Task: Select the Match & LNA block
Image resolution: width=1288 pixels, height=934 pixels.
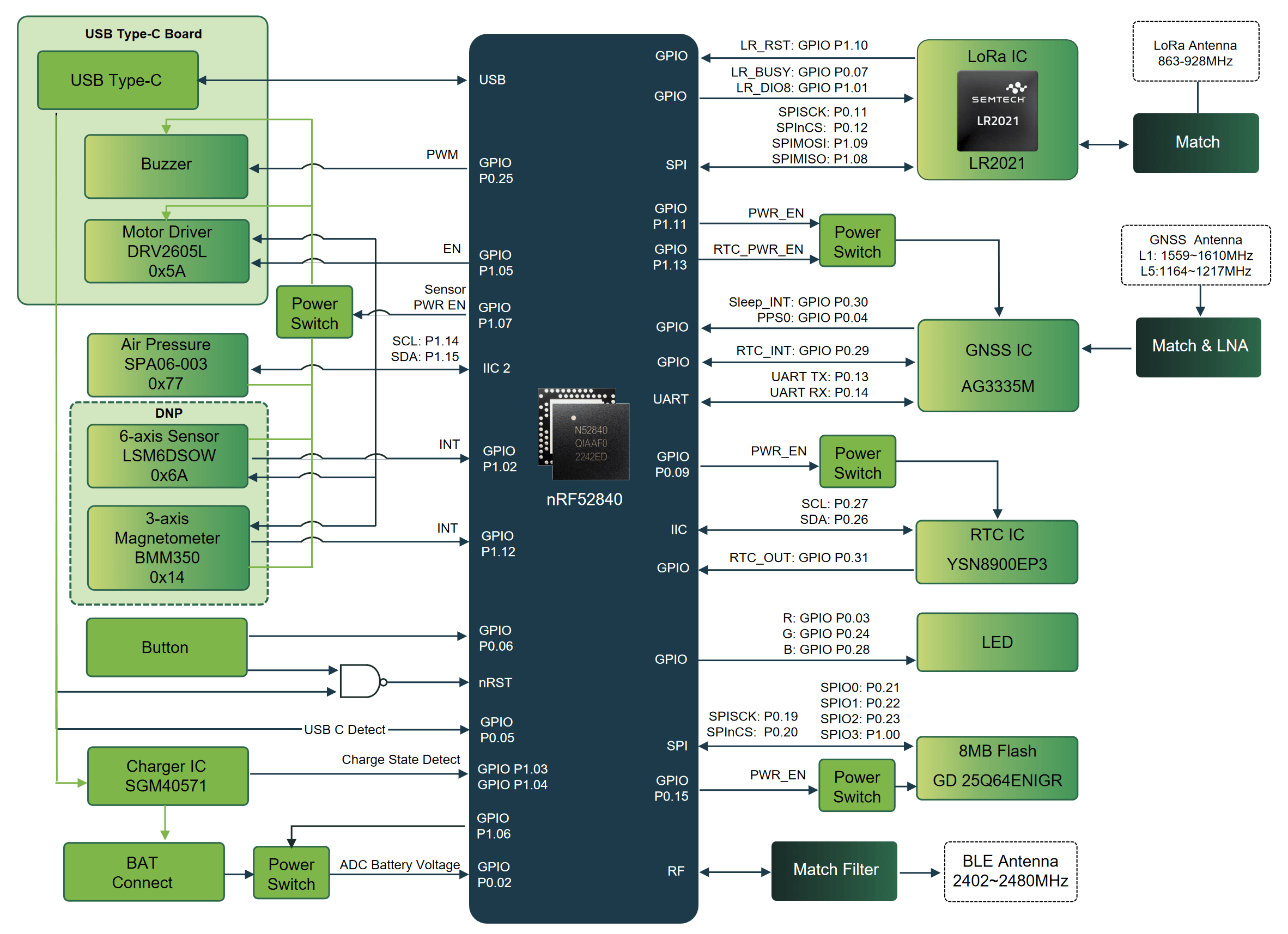Action: point(1198,347)
